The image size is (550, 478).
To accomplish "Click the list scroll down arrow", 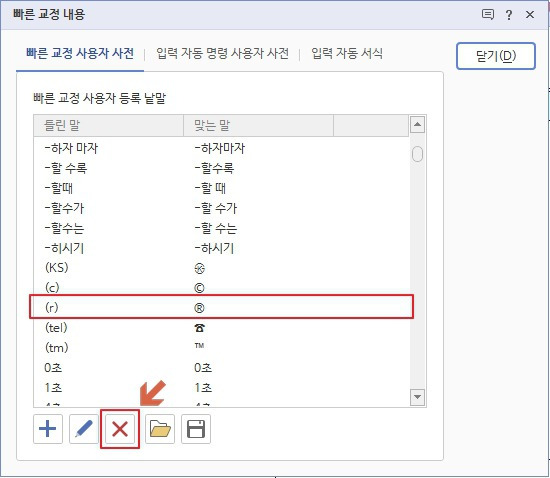I will point(417,397).
